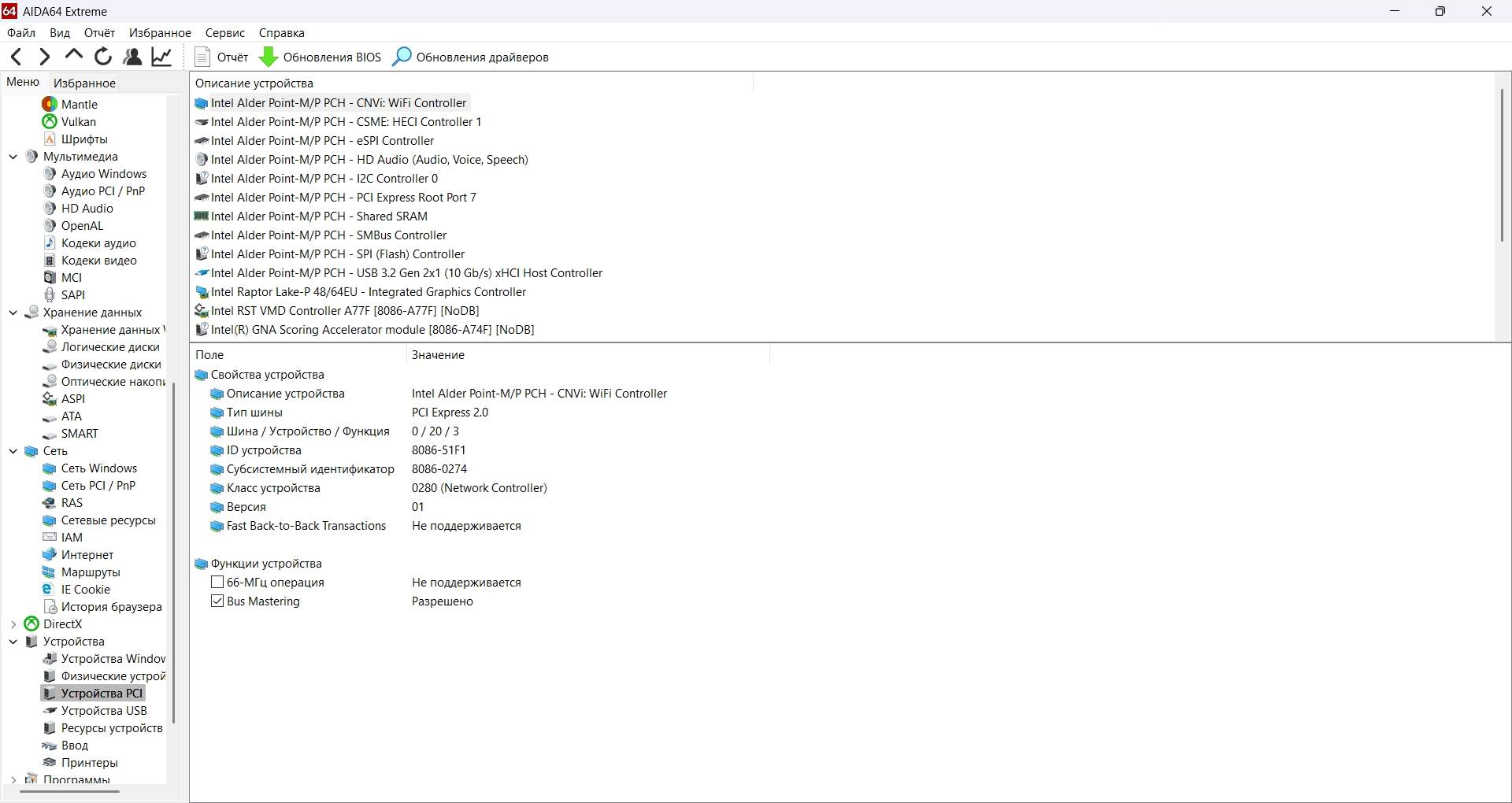Select the HD Audio (Audio, Voice, Speech) row
This screenshot has width=1512, height=803.
[369, 160]
